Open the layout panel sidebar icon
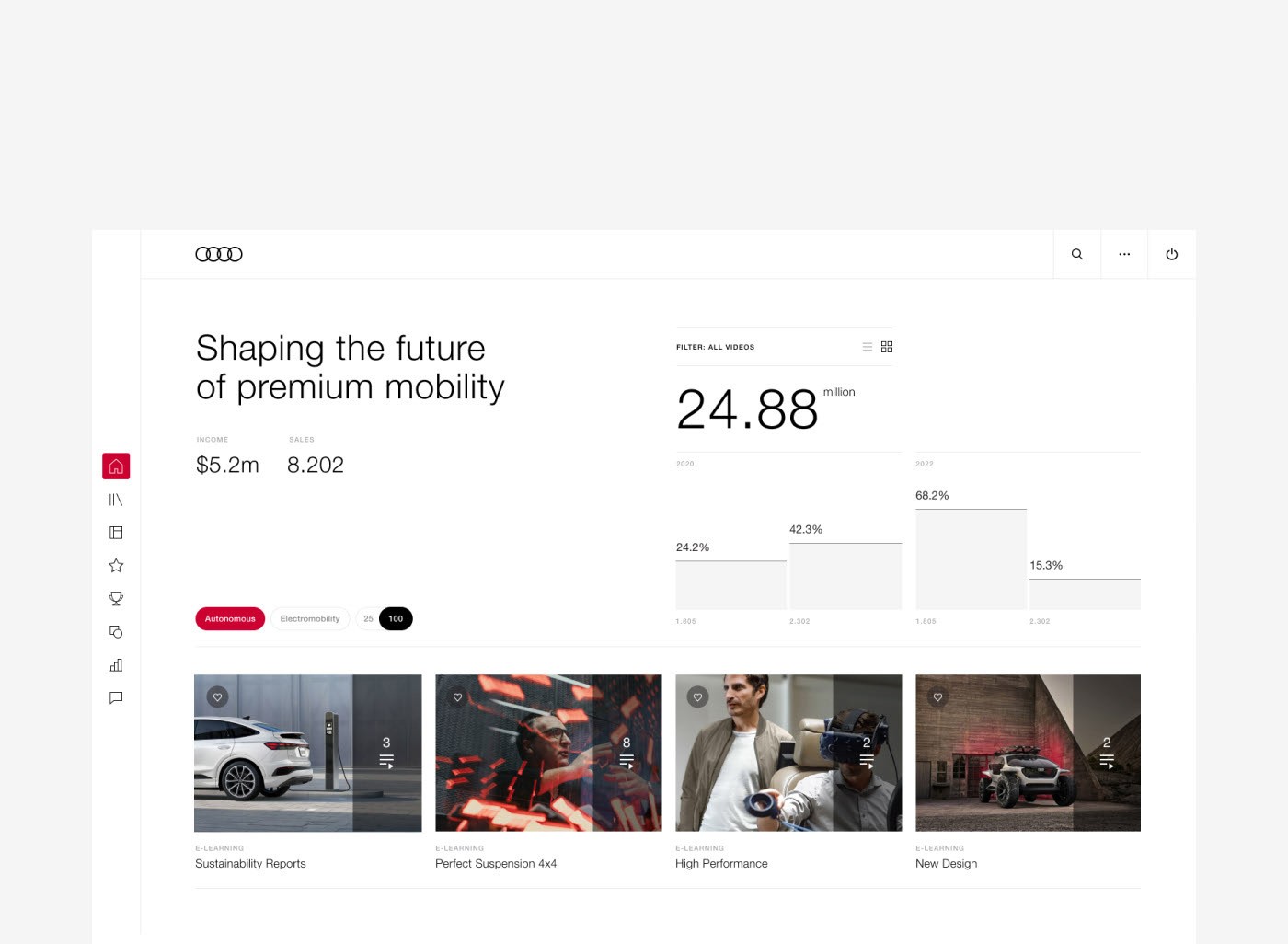Viewport: 1288px width, 944px height. pos(116,533)
